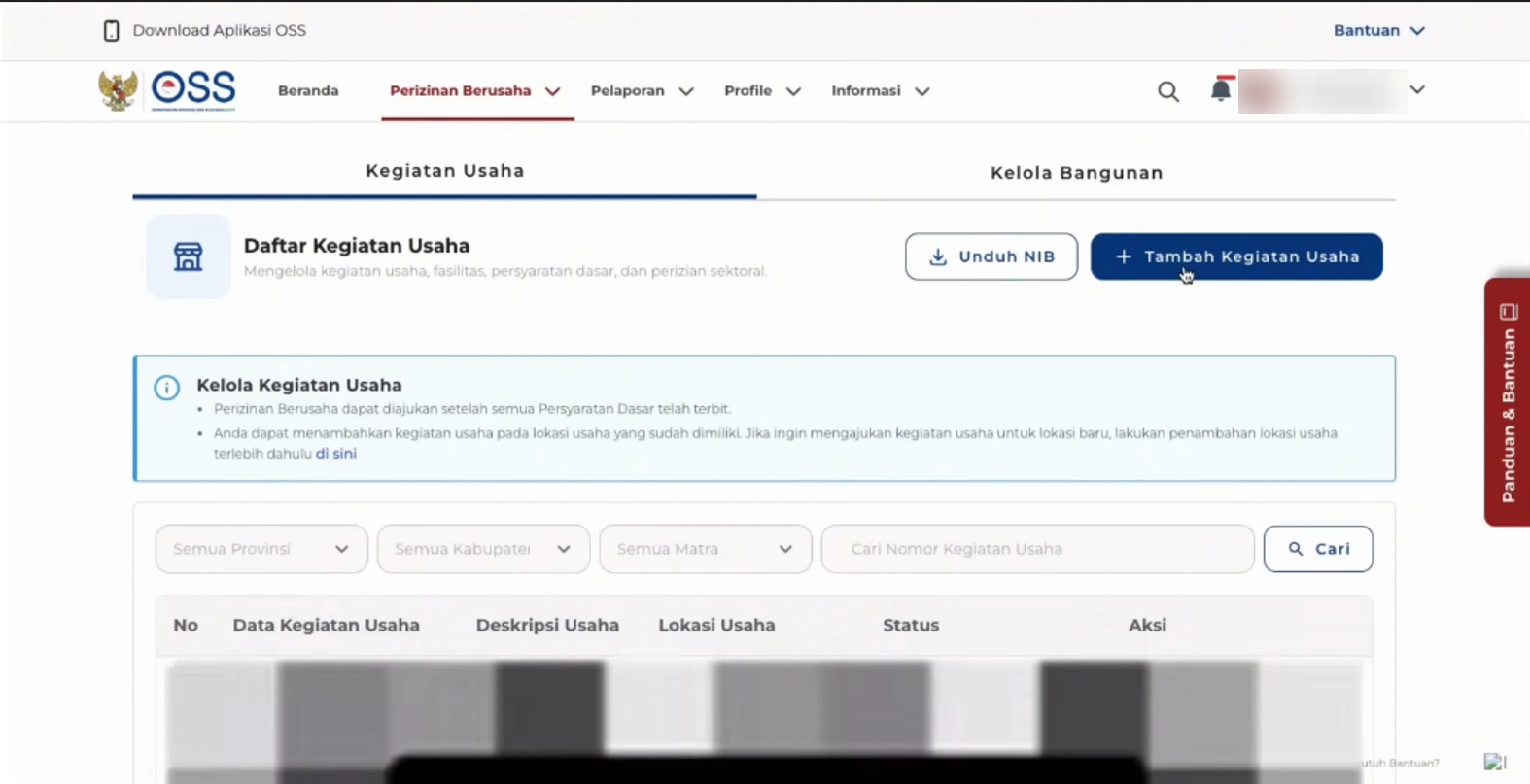Viewport: 1530px width, 784px height.
Task: Open the Perizinan Berusaha menu
Action: pyautogui.click(x=474, y=91)
